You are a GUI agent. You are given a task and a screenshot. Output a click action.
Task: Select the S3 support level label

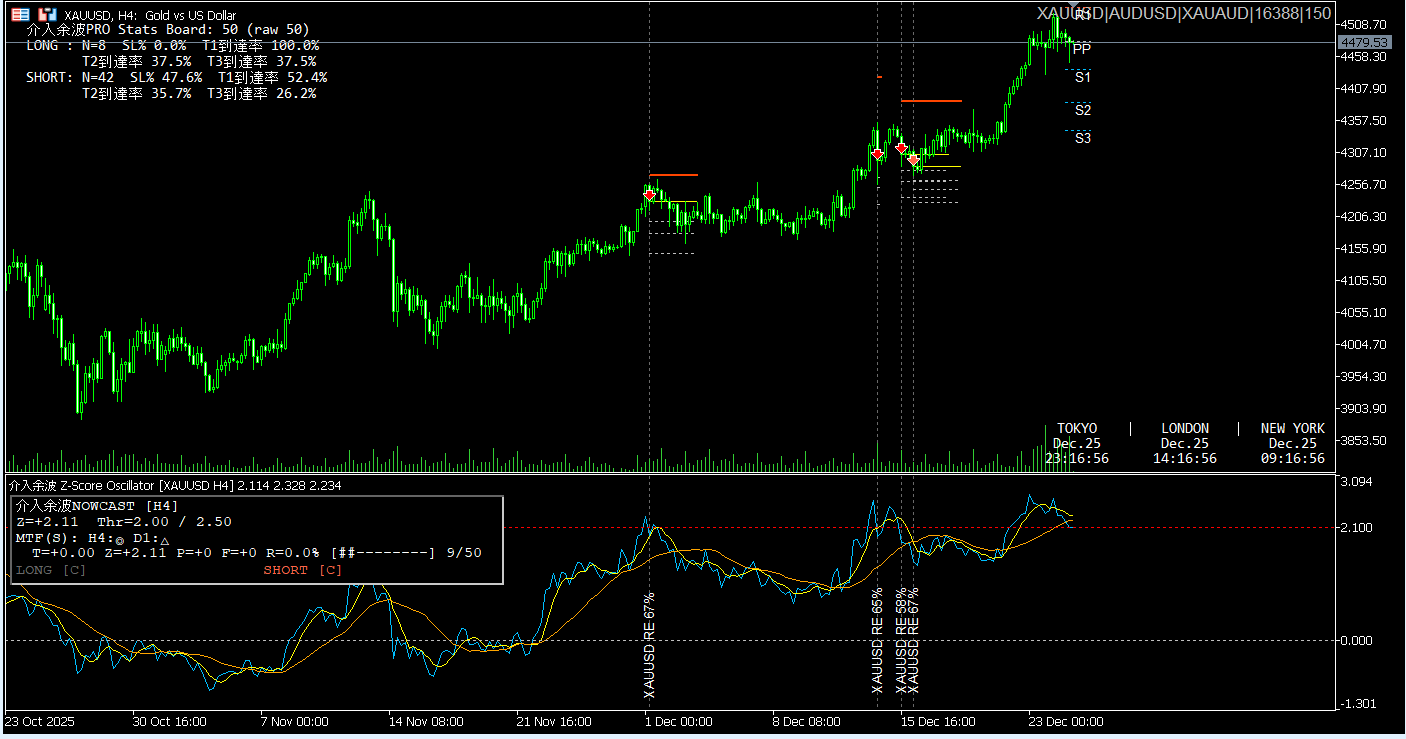pos(1083,138)
